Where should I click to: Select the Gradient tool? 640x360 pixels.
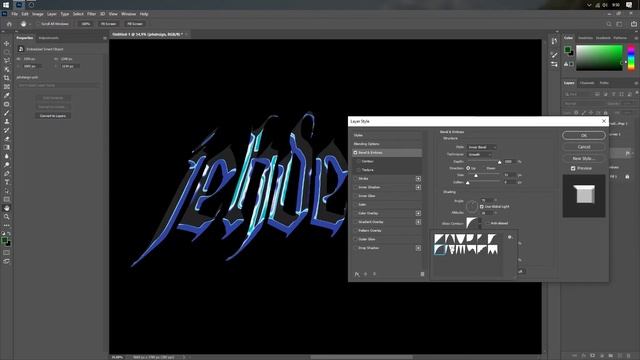click(7, 147)
